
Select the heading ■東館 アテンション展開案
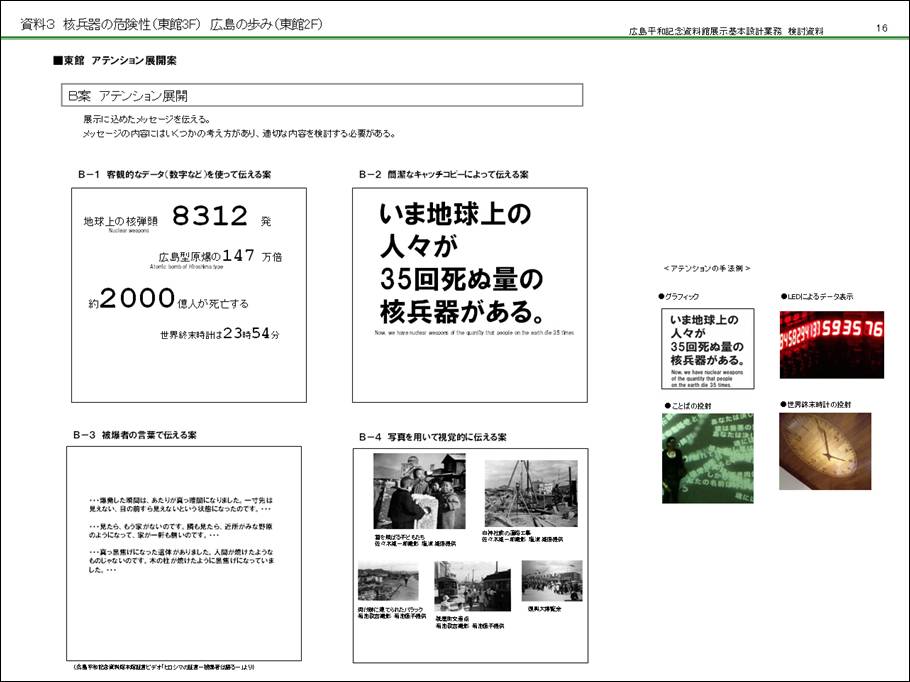click(114, 60)
